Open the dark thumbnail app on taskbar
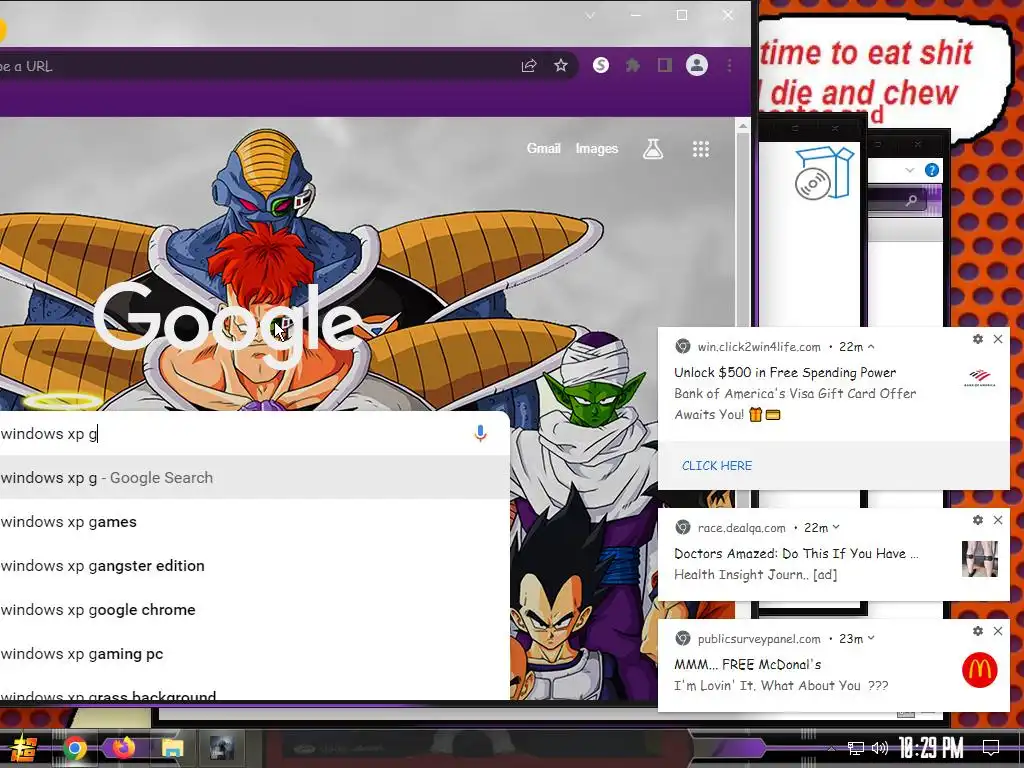 pos(222,748)
